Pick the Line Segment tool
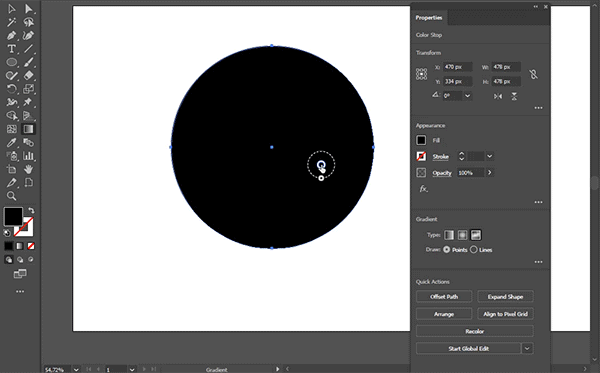The image size is (600, 373). (x=28, y=49)
